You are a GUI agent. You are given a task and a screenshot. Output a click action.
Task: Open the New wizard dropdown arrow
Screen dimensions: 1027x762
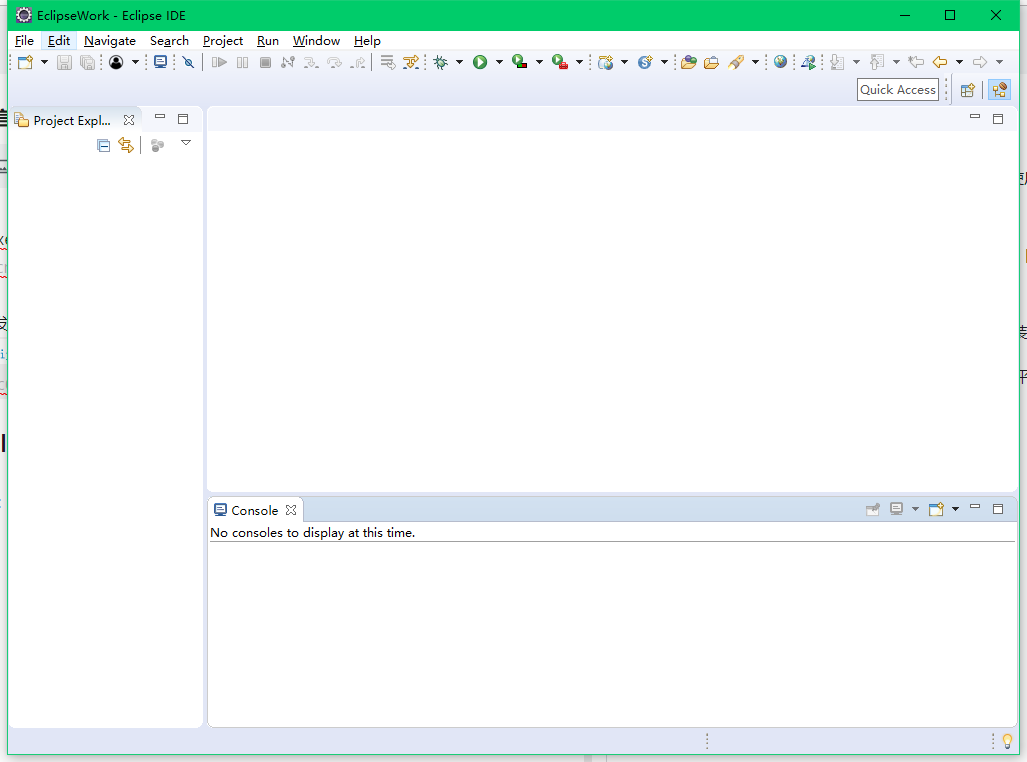(45, 62)
